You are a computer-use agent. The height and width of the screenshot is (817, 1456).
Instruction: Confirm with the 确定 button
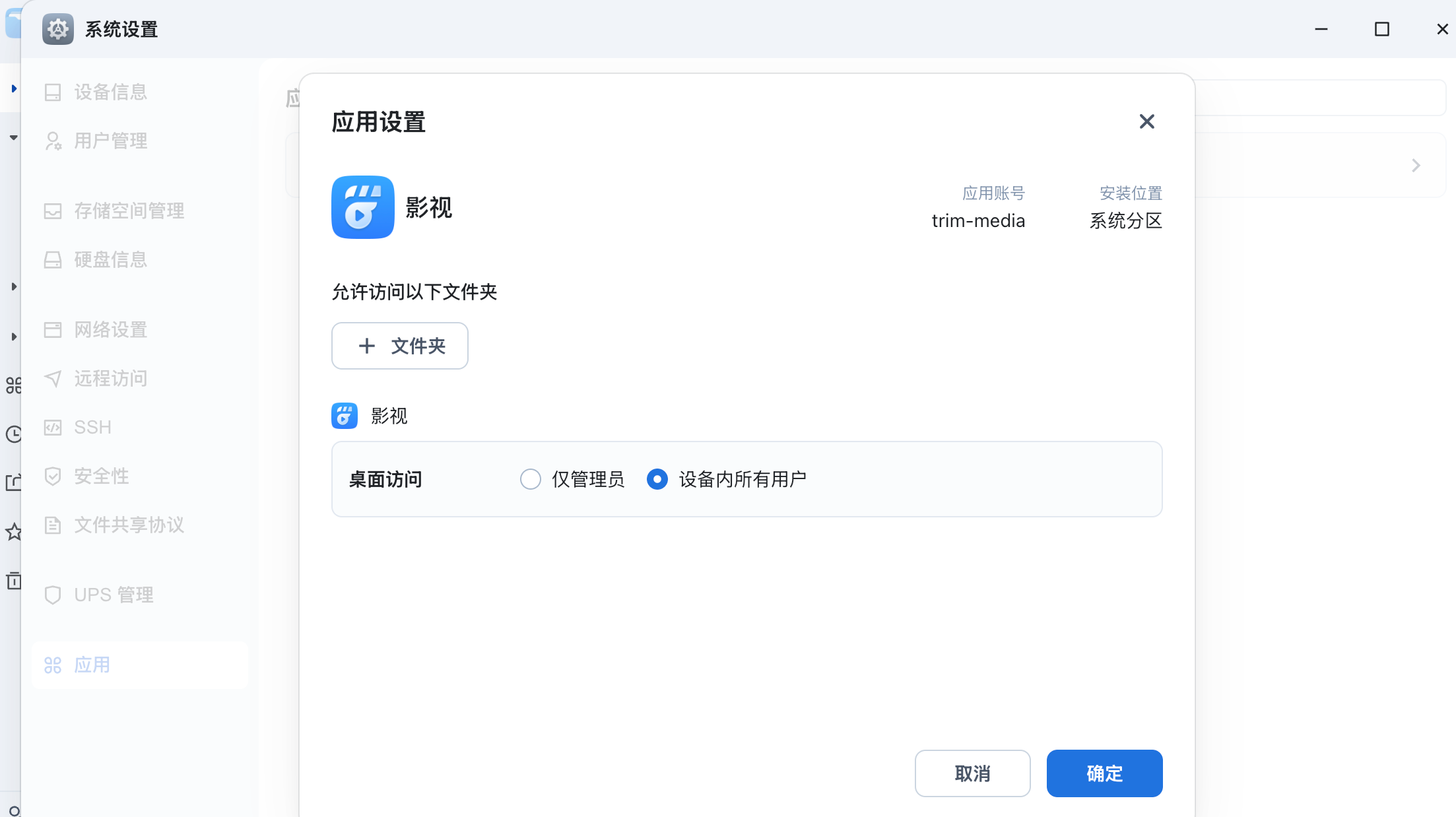point(1104,773)
